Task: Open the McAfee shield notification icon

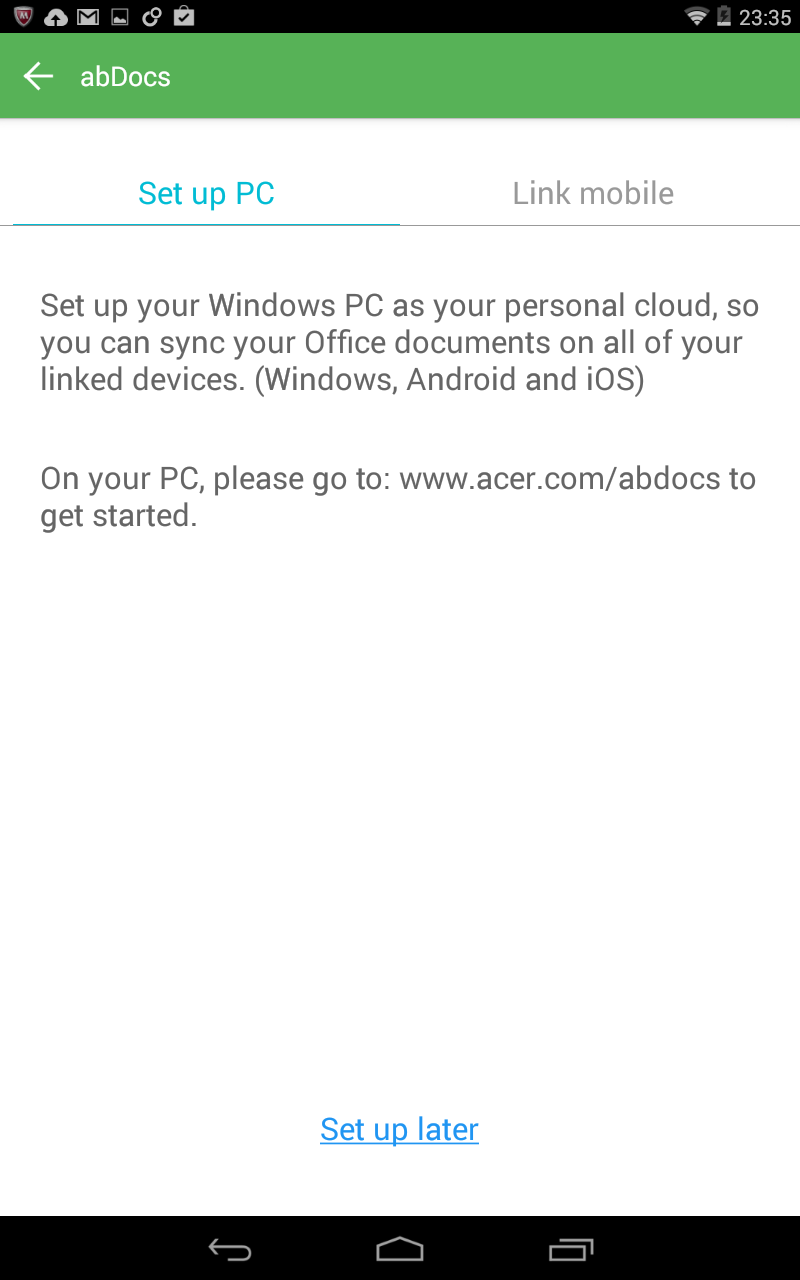Action: pos(24,16)
